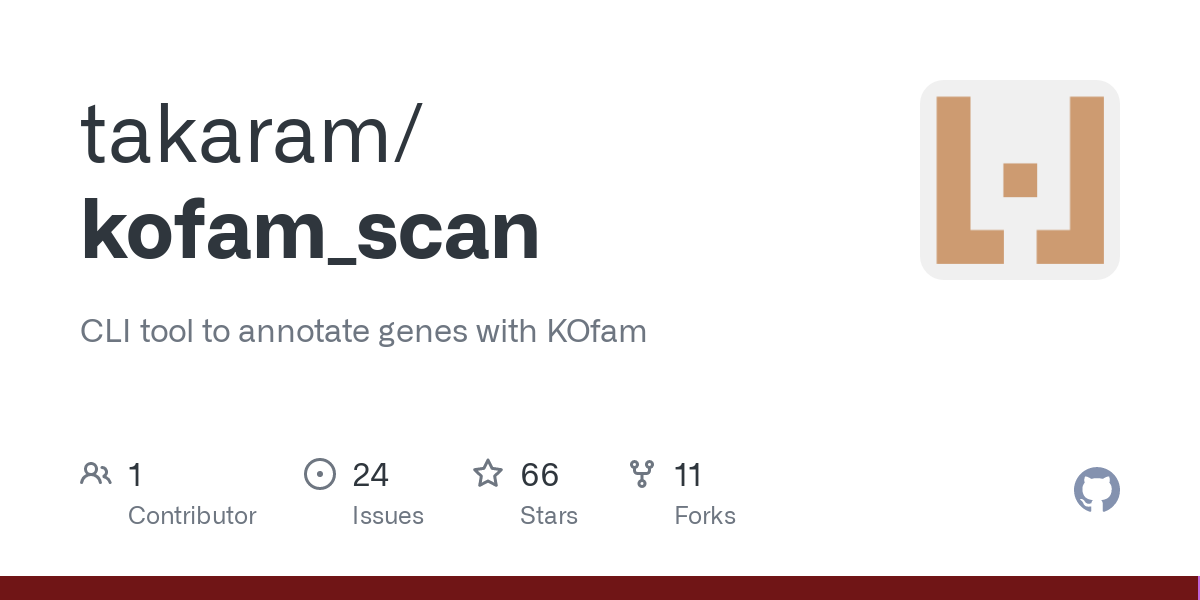The width and height of the screenshot is (1200, 600).
Task: Click the dark red language bar
Action: point(600,588)
